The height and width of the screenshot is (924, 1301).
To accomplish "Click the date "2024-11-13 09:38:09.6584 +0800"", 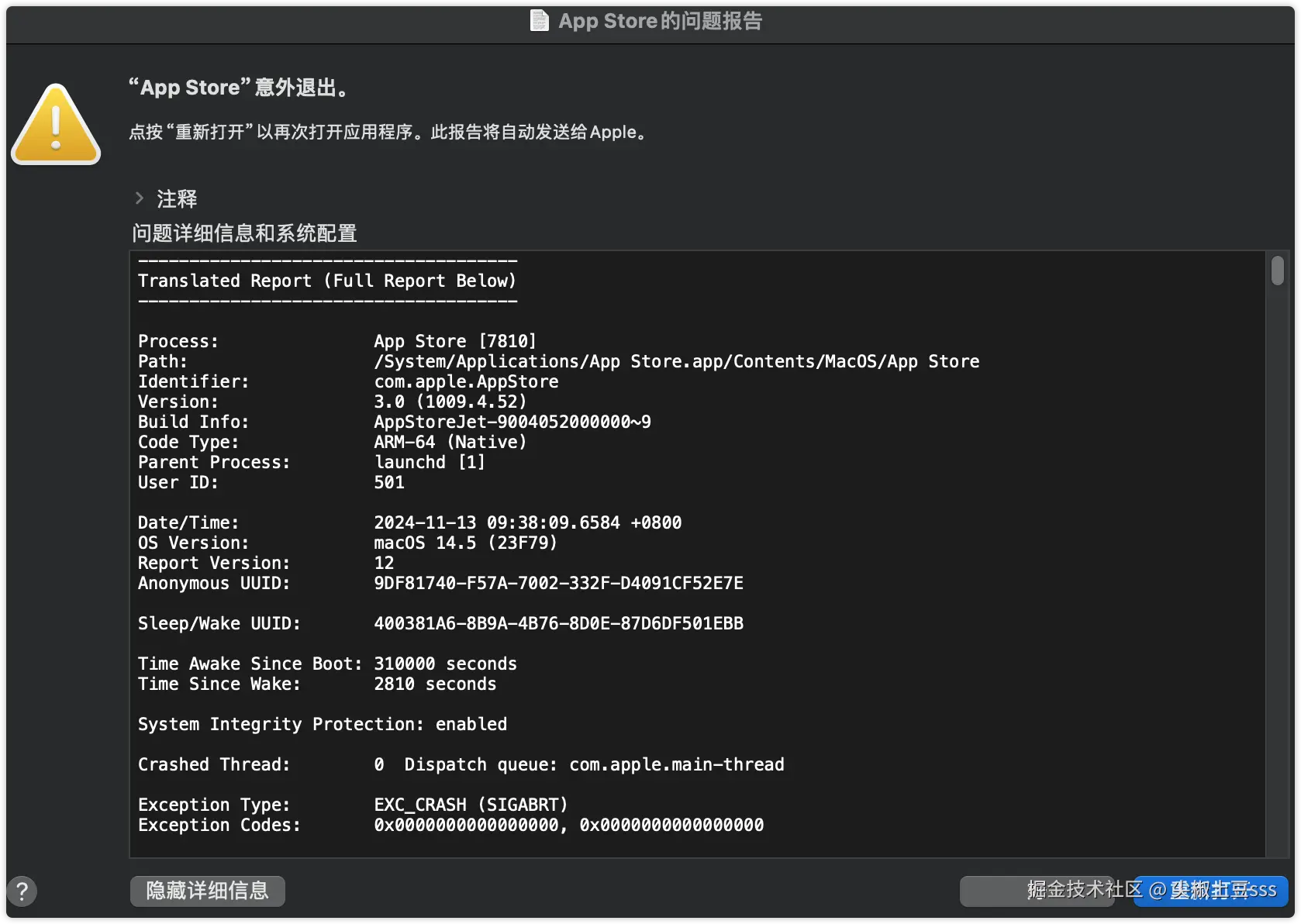I will coord(528,522).
